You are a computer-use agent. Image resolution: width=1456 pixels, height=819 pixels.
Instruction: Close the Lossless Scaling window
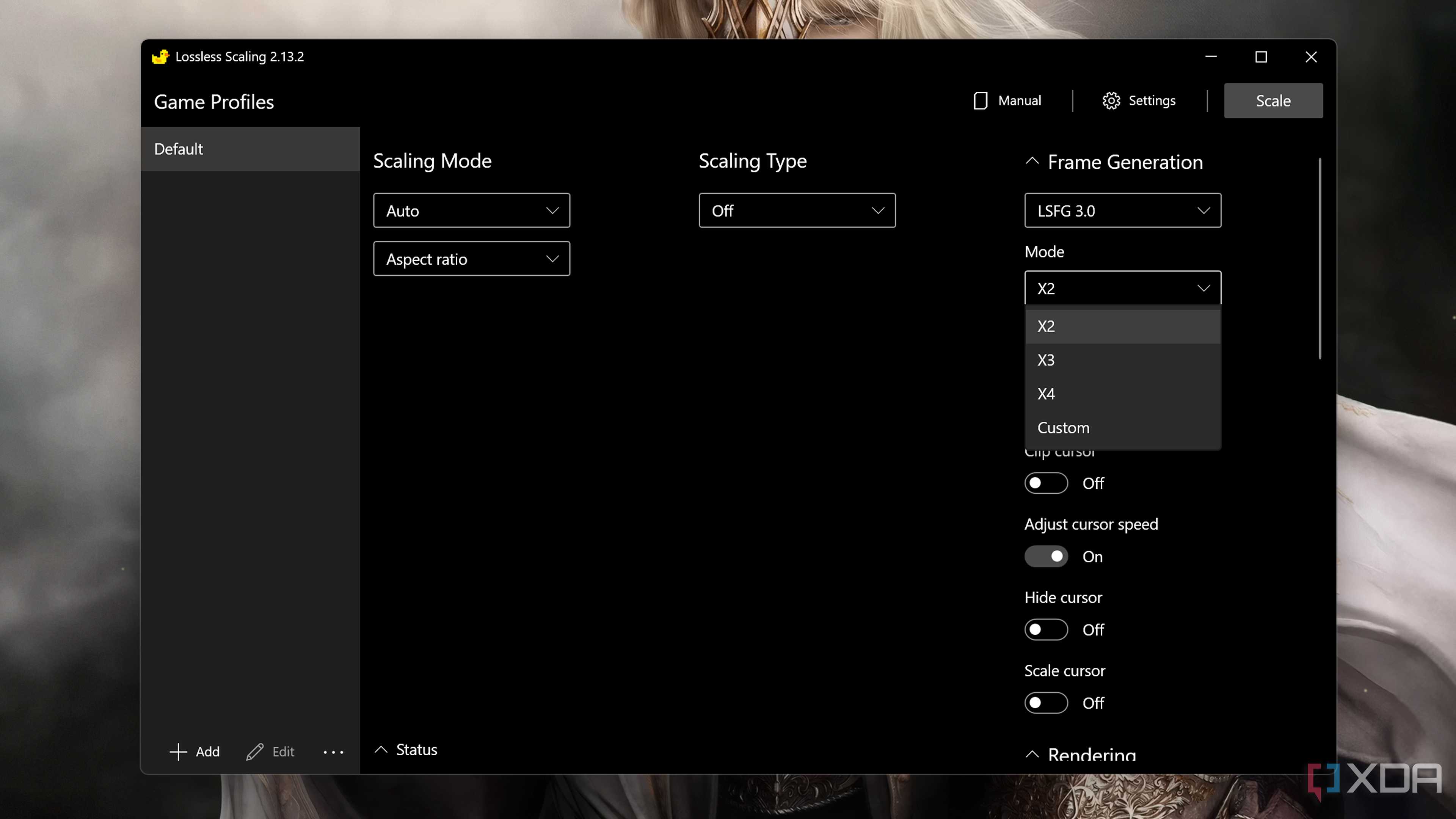[x=1311, y=56]
